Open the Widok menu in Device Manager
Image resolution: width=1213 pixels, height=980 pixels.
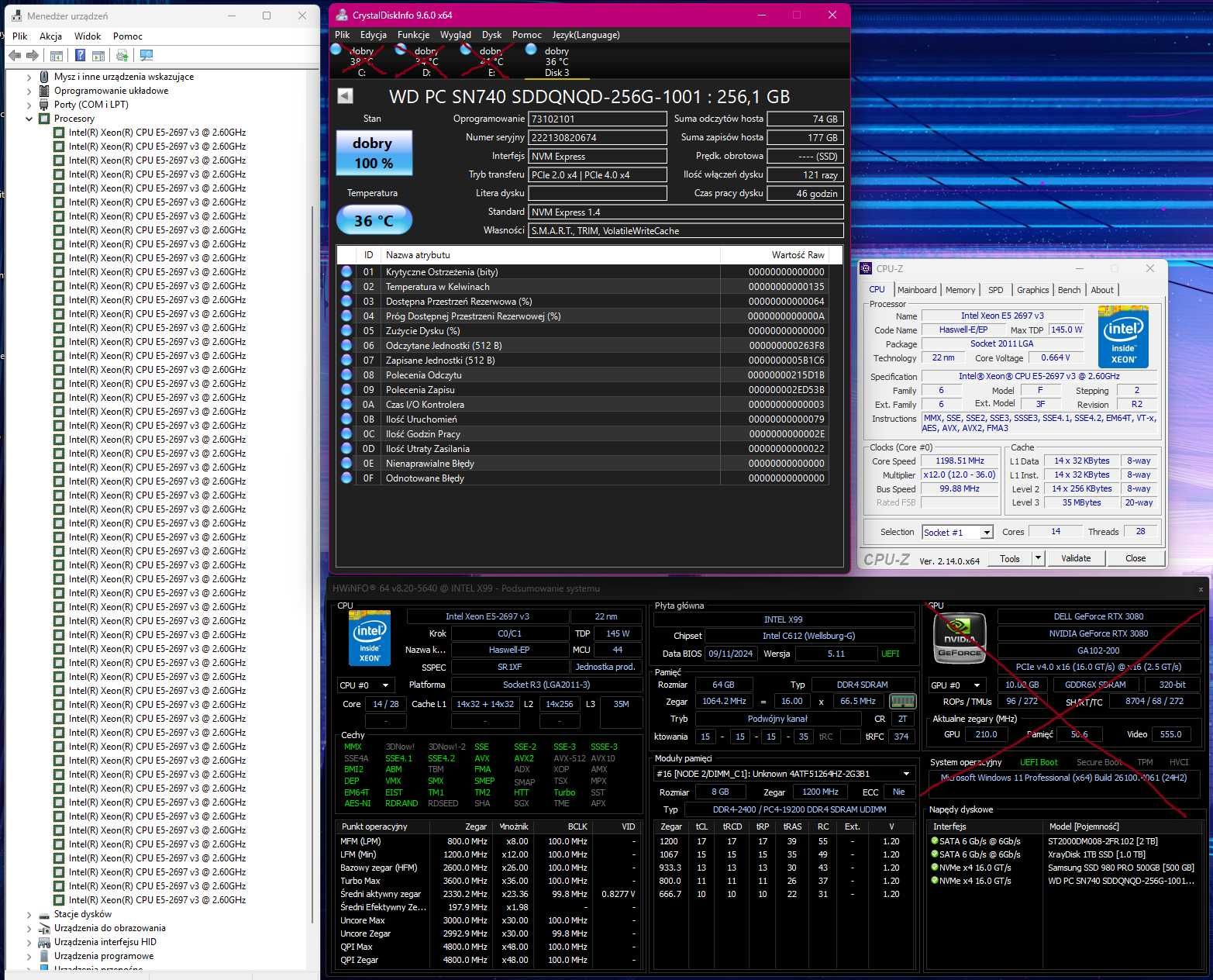(x=88, y=36)
